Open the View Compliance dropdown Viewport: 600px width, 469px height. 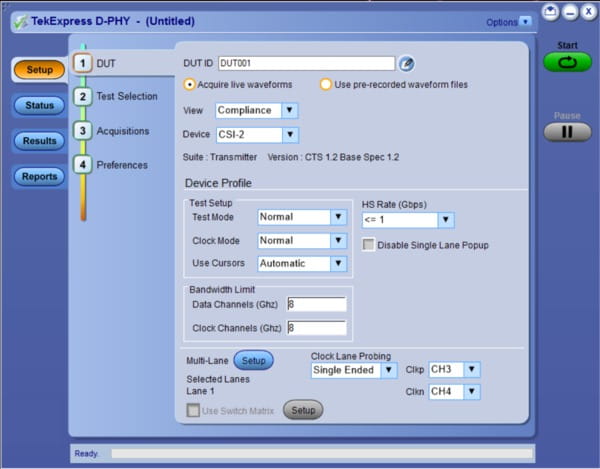[290, 110]
